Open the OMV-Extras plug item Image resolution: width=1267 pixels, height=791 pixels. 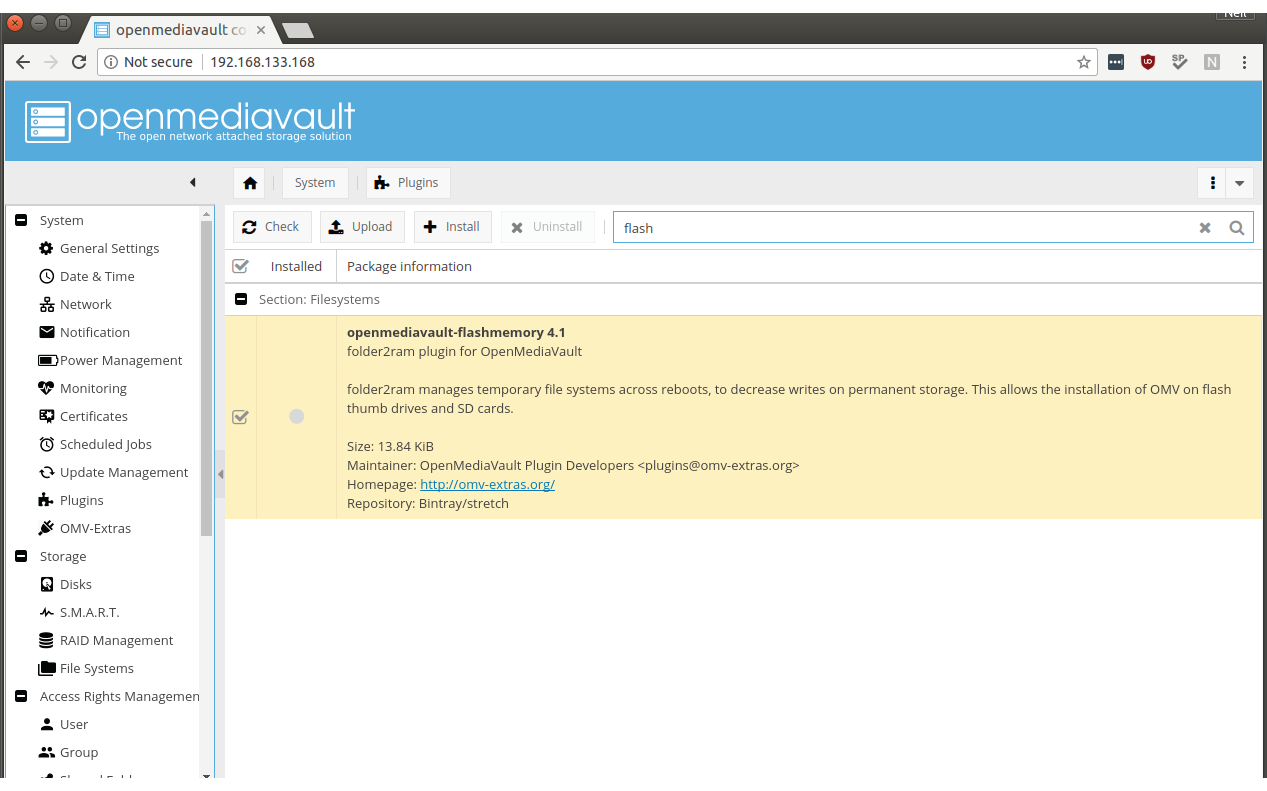point(95,528)
